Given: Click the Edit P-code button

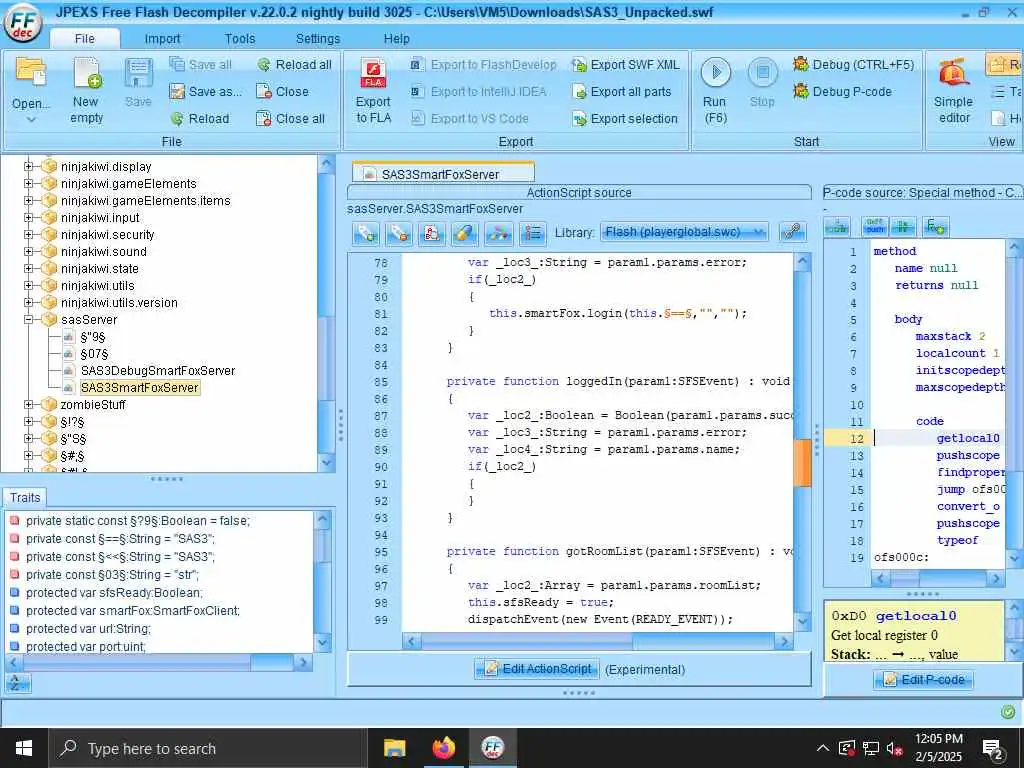Looking at the screenshot, I should click(923, 680).
